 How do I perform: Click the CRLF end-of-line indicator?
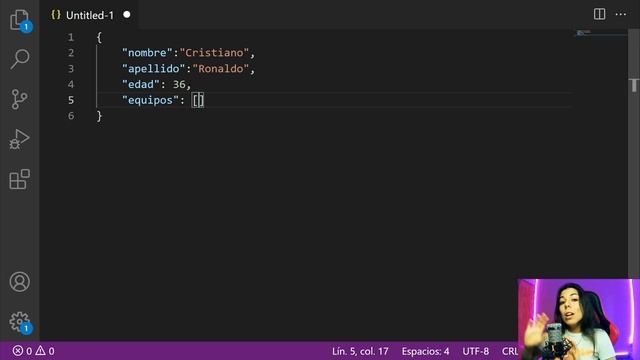(510, 351)
